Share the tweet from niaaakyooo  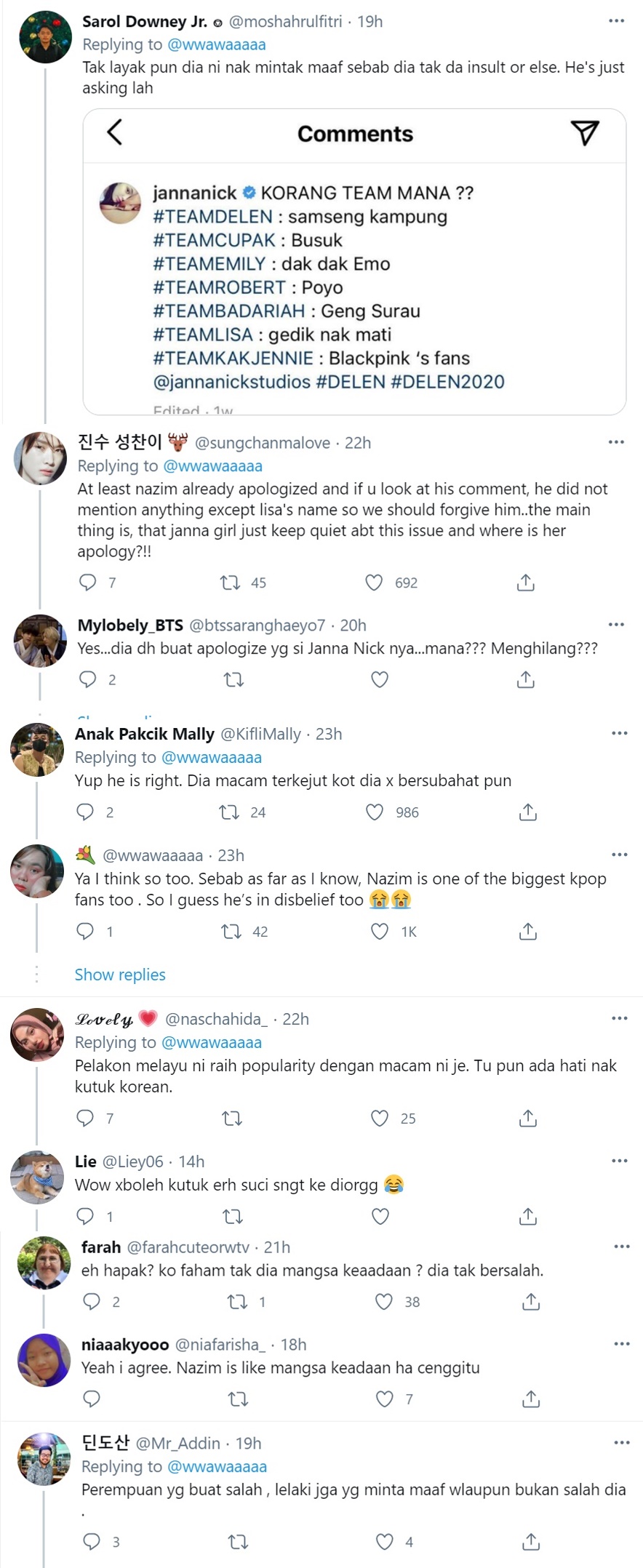[x=531, y=1399]
